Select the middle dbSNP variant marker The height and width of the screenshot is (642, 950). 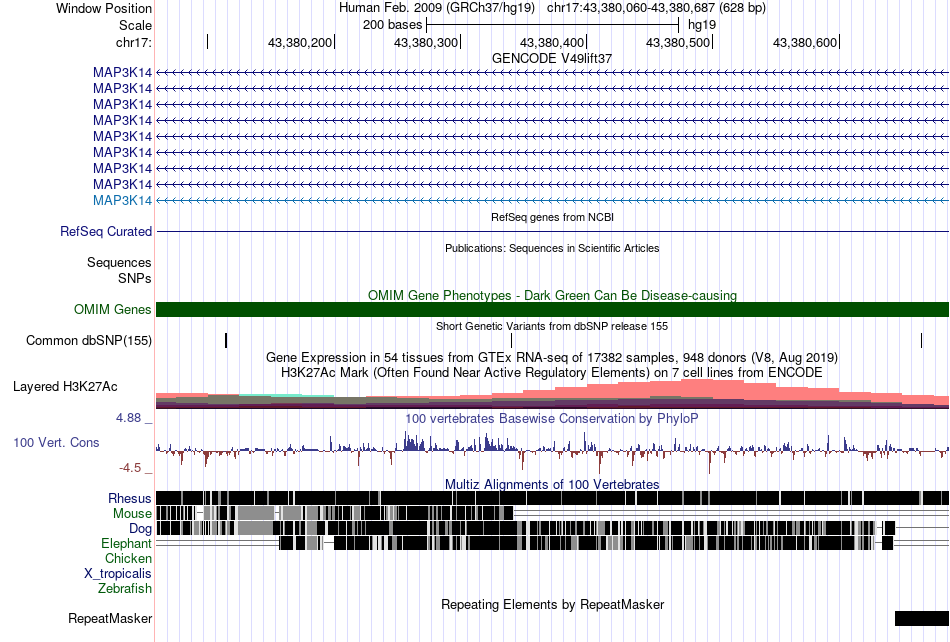511,340
